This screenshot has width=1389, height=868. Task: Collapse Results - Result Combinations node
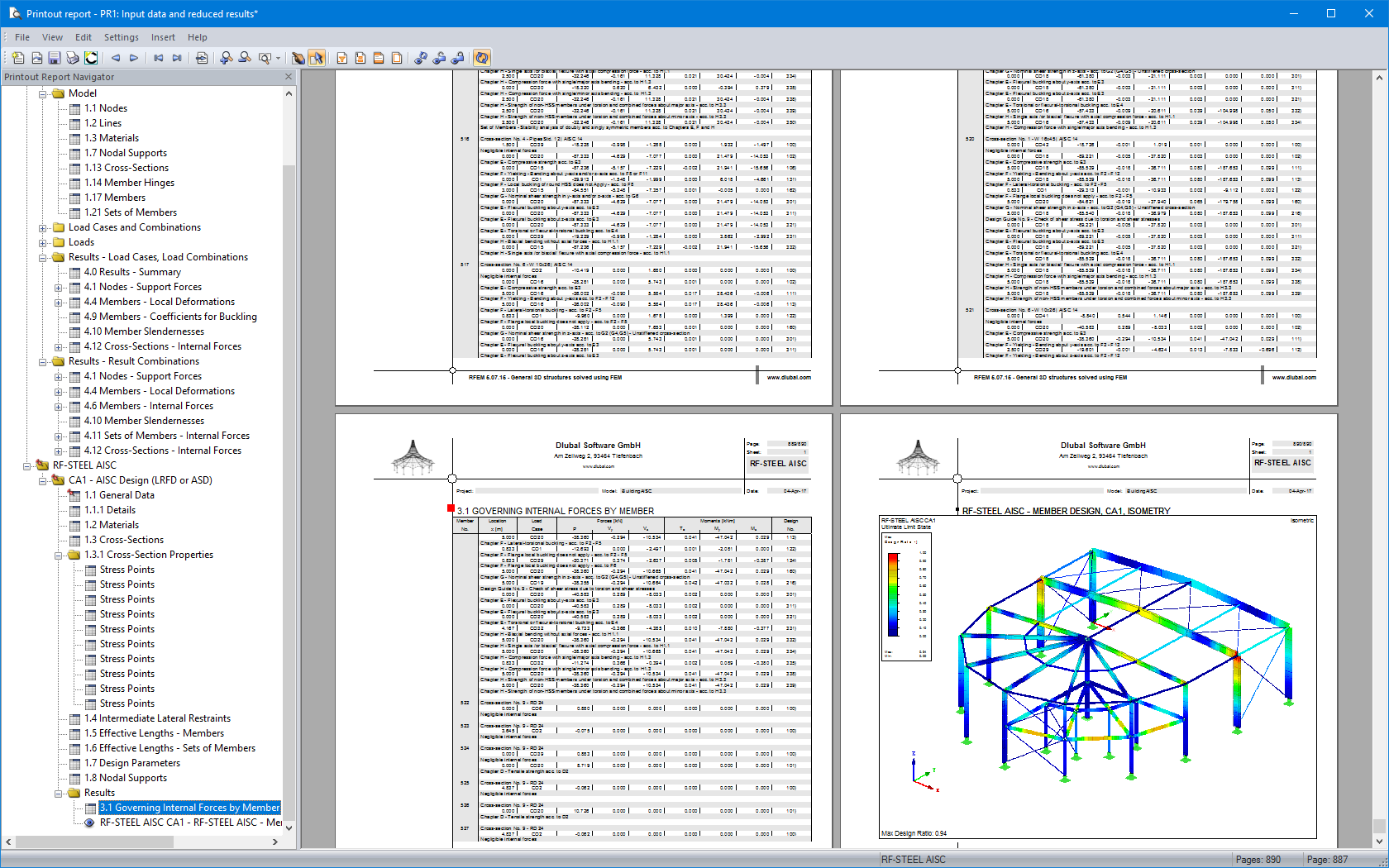click(42, 361)
